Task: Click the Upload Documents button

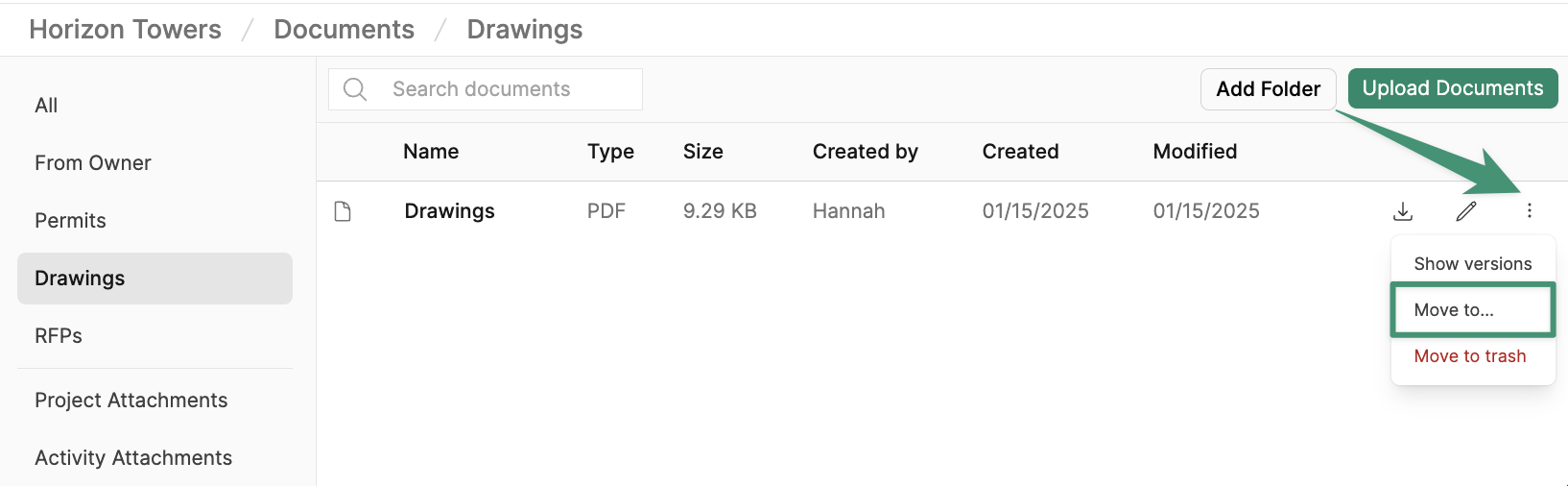Action: pos(1453,88)
